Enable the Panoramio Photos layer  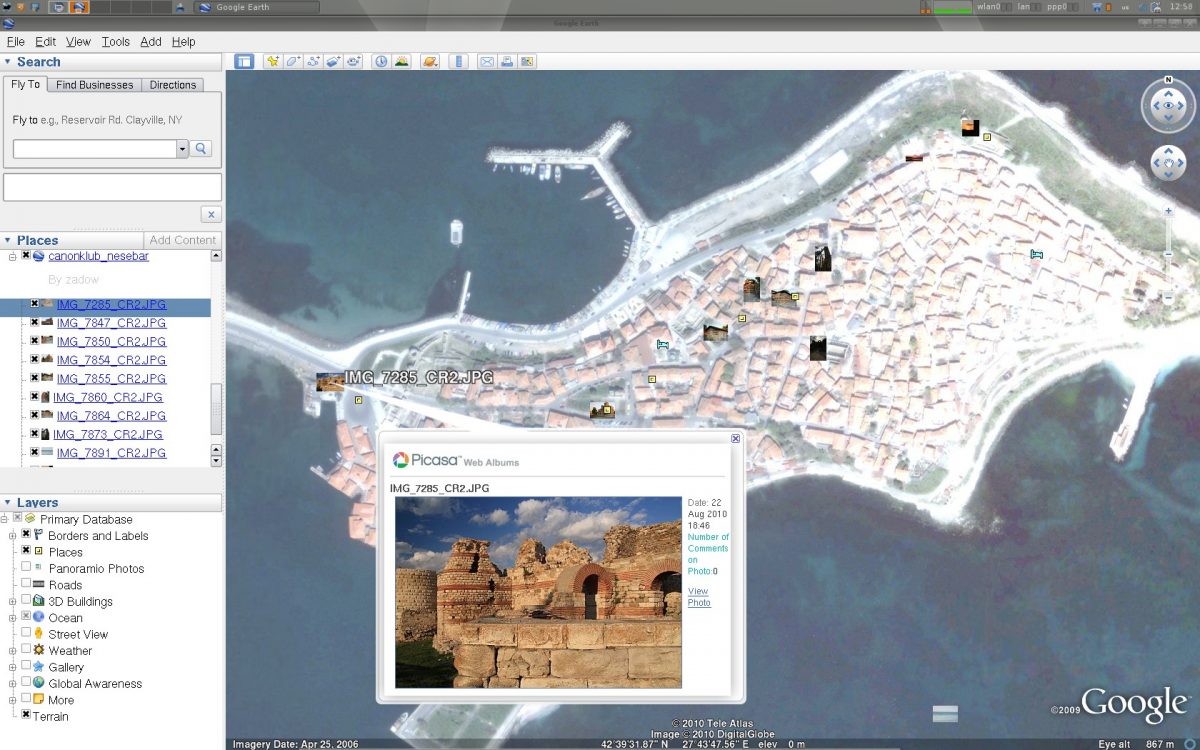[26, 568]
